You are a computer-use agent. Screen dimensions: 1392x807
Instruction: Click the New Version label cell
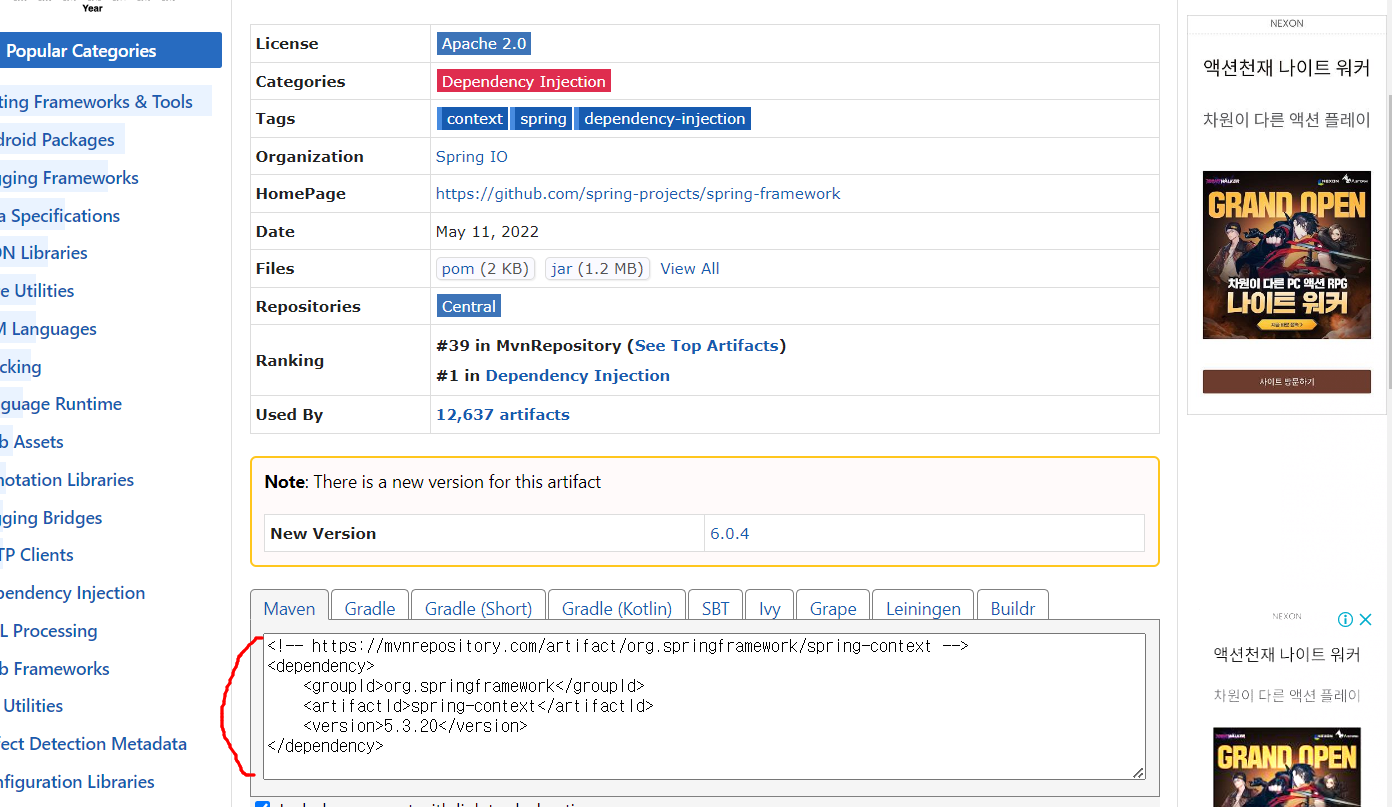(x=484, y=534)
